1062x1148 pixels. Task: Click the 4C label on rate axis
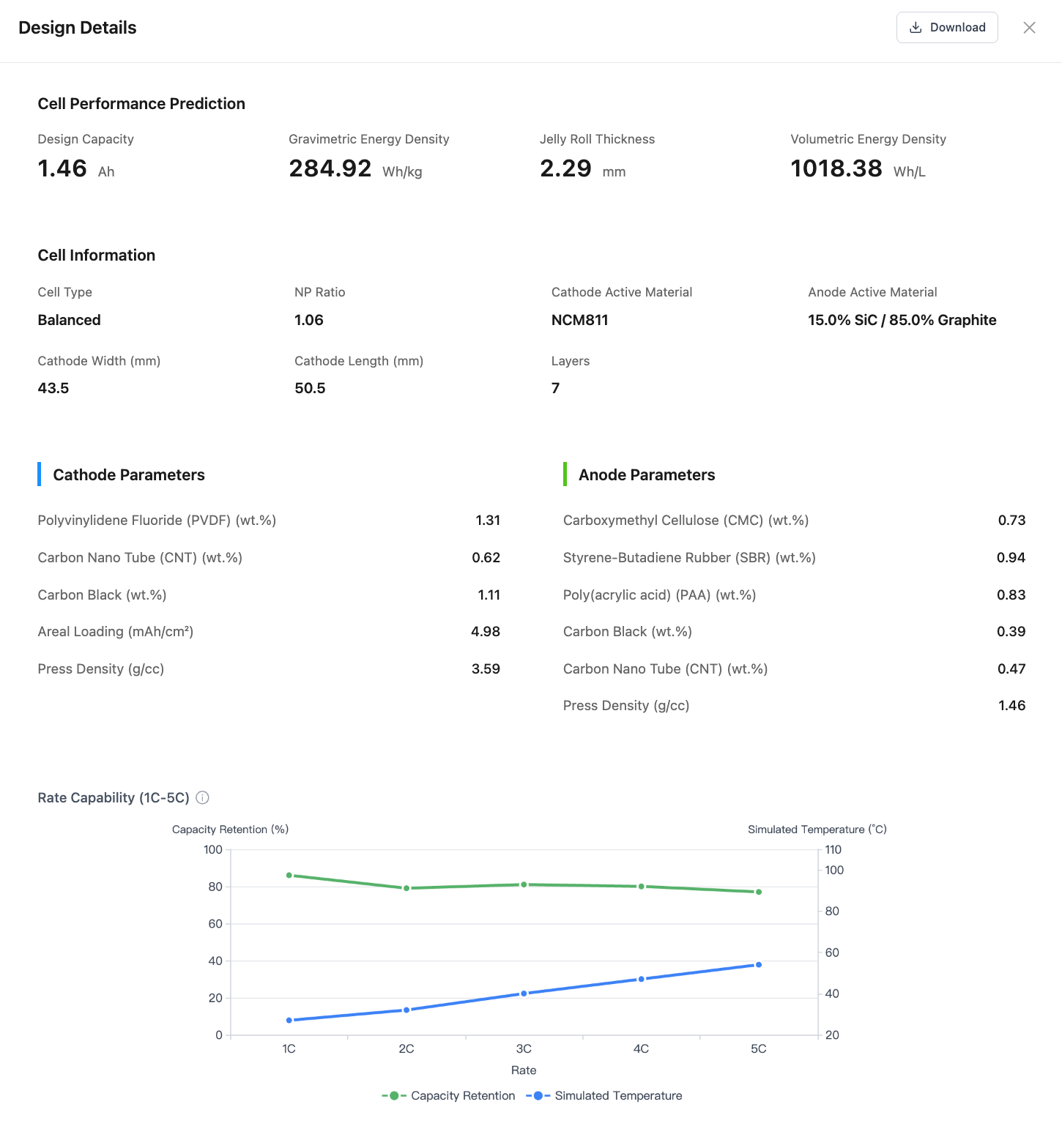coord(641,1048)
